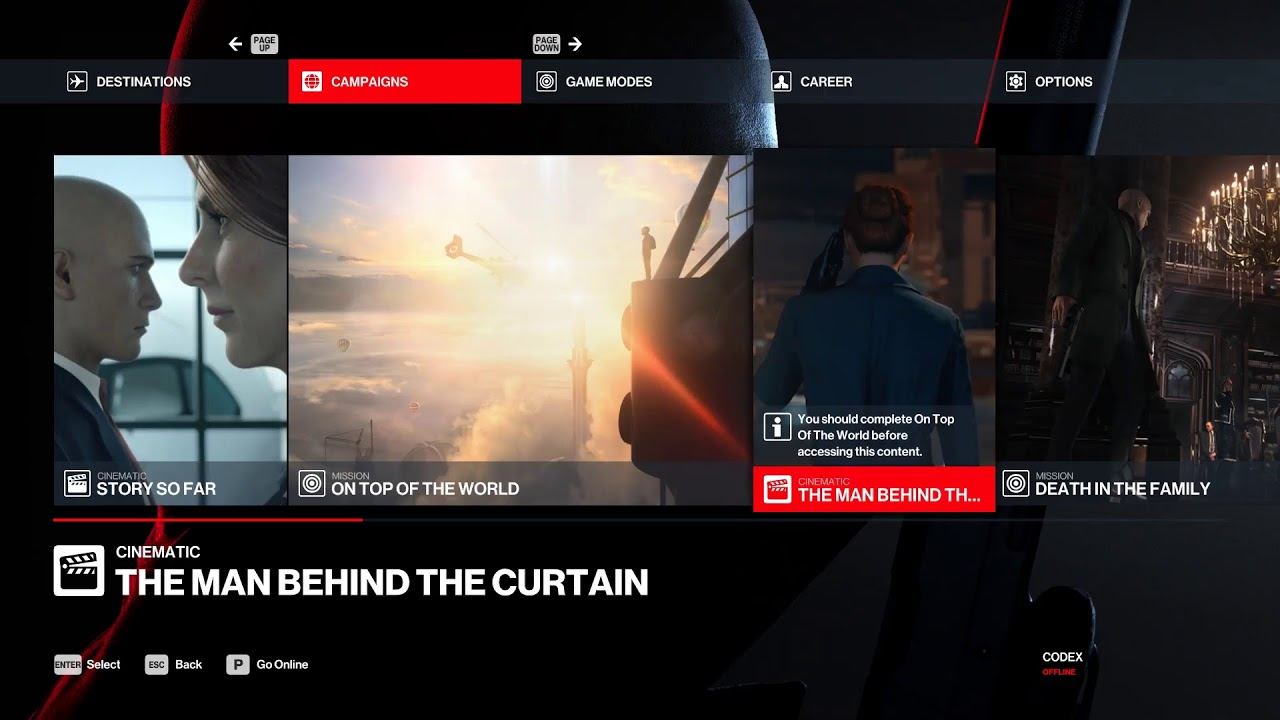This screenshot has height=720, width=1280.
Task: Click the right arrow above the tabs
Action: [575, 44]
